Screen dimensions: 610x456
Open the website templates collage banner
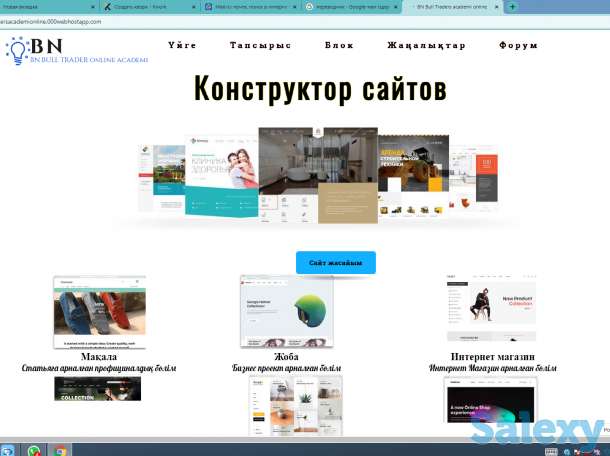(x=318, y=176)
